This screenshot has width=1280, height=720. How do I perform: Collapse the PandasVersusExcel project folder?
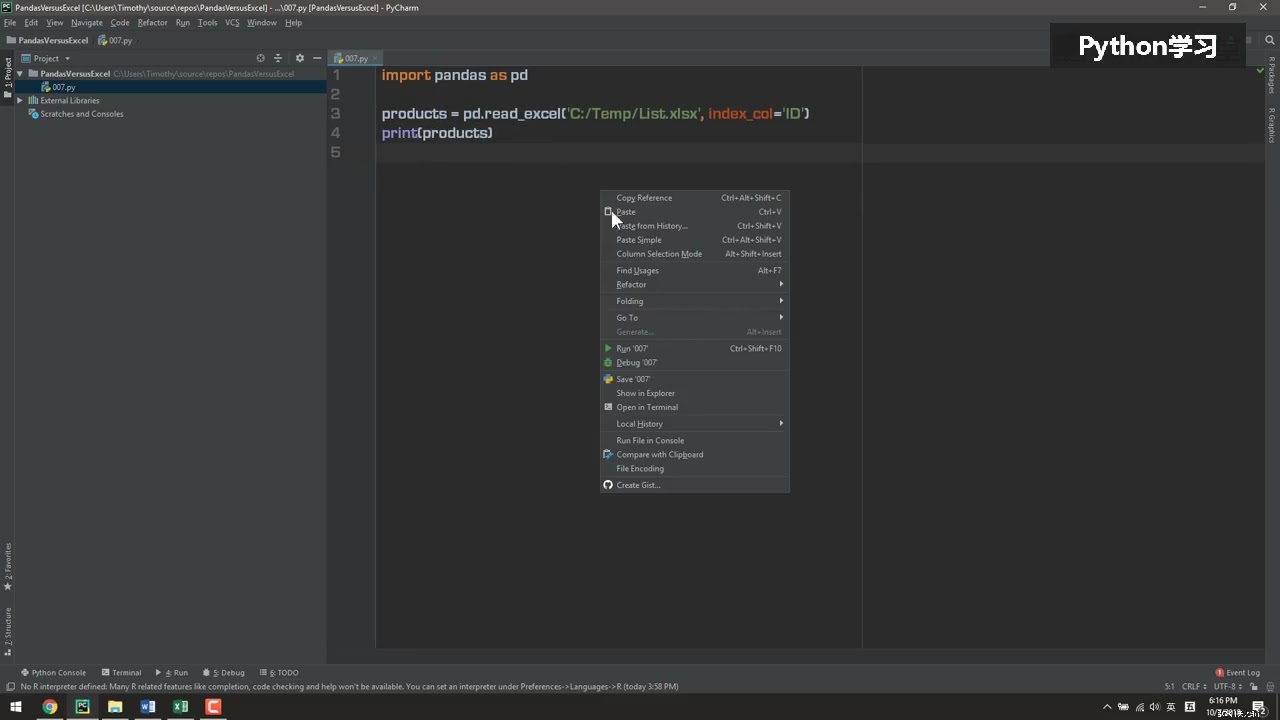[20, 74]
